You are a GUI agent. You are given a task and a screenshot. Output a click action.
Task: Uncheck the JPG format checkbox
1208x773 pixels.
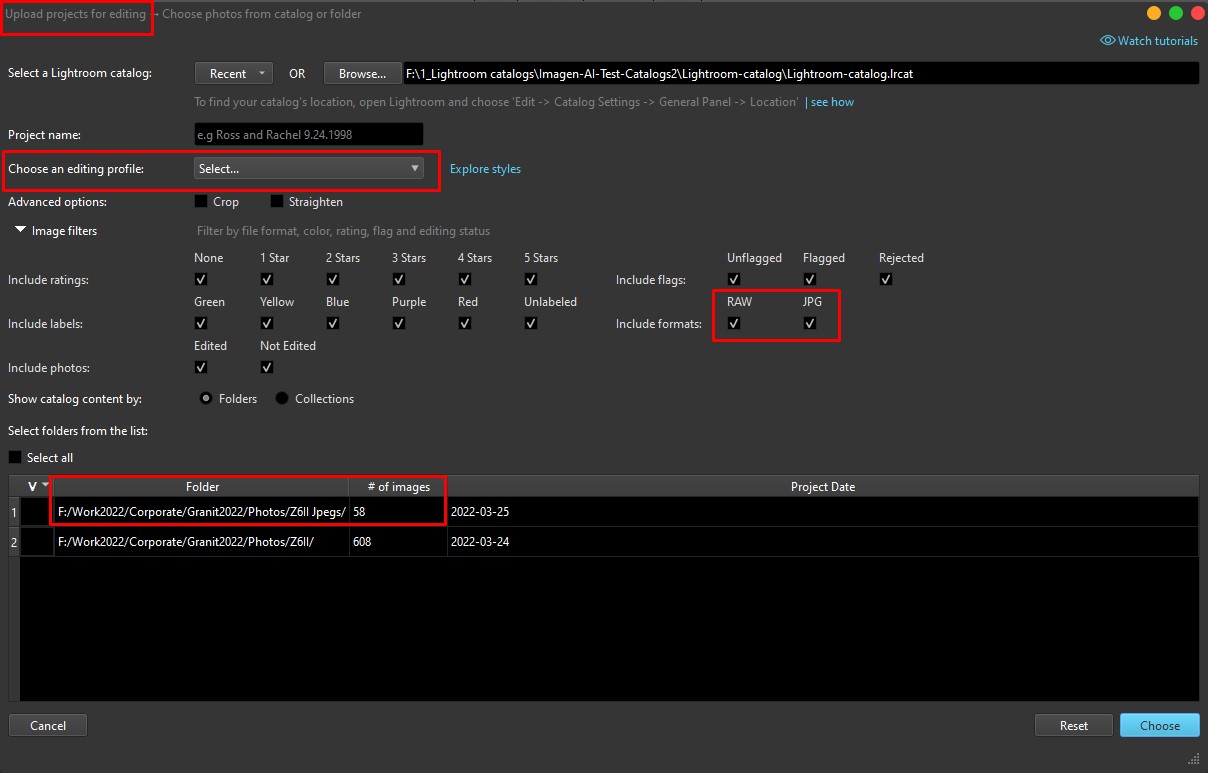point(810,324)
